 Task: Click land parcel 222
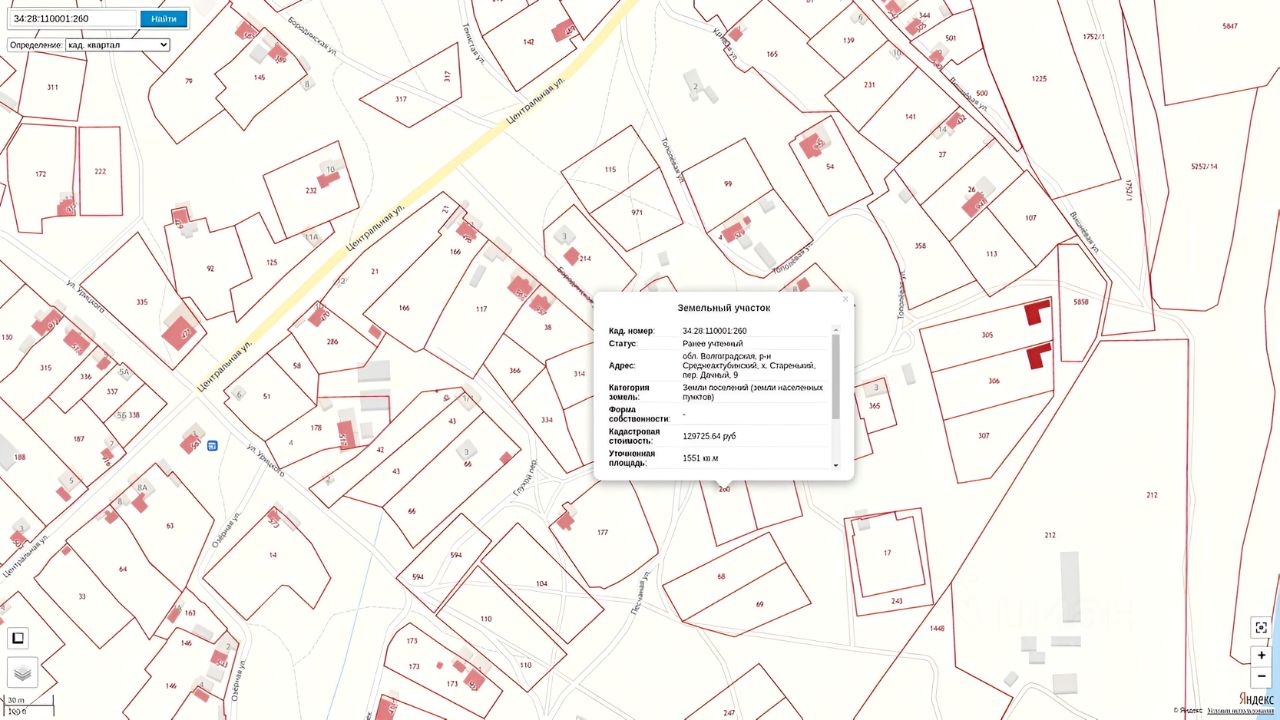coord(100,171)
